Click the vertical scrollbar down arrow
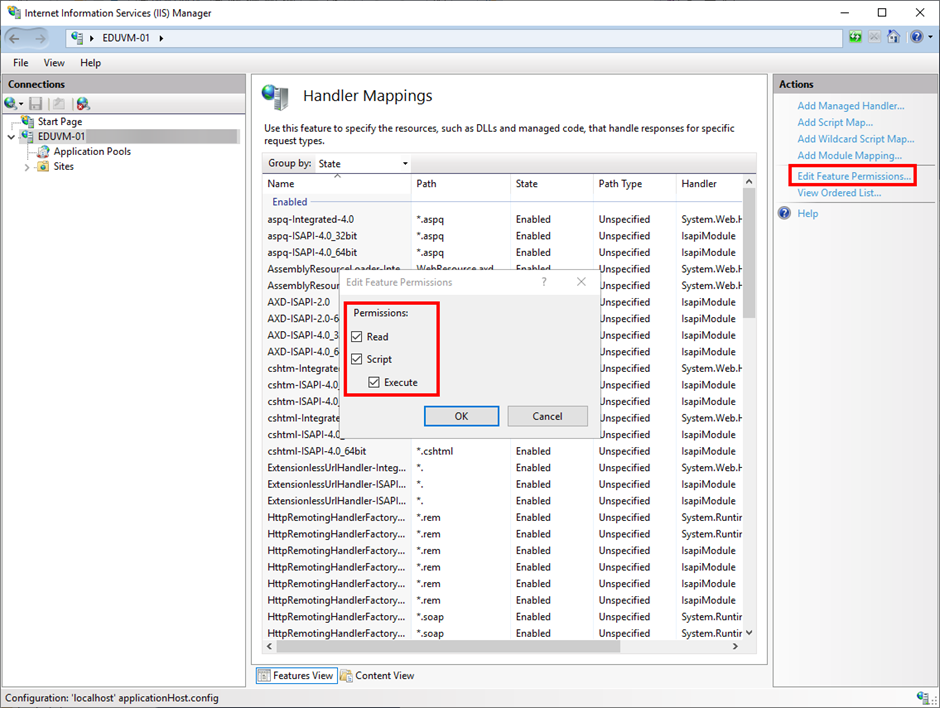 point(749,632)
